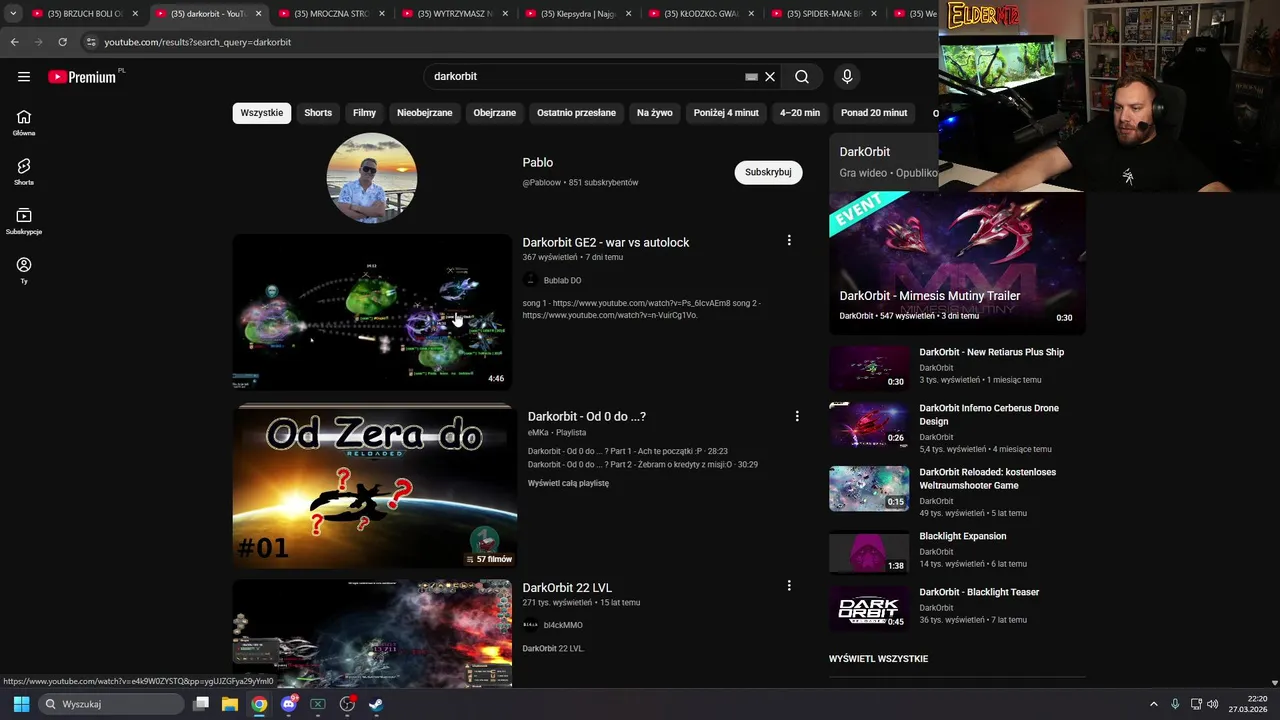Screen dimensions: 1280x720
Task: Open Darkorbit GE2 - war vs autolock title
Action: pos(606,242)
